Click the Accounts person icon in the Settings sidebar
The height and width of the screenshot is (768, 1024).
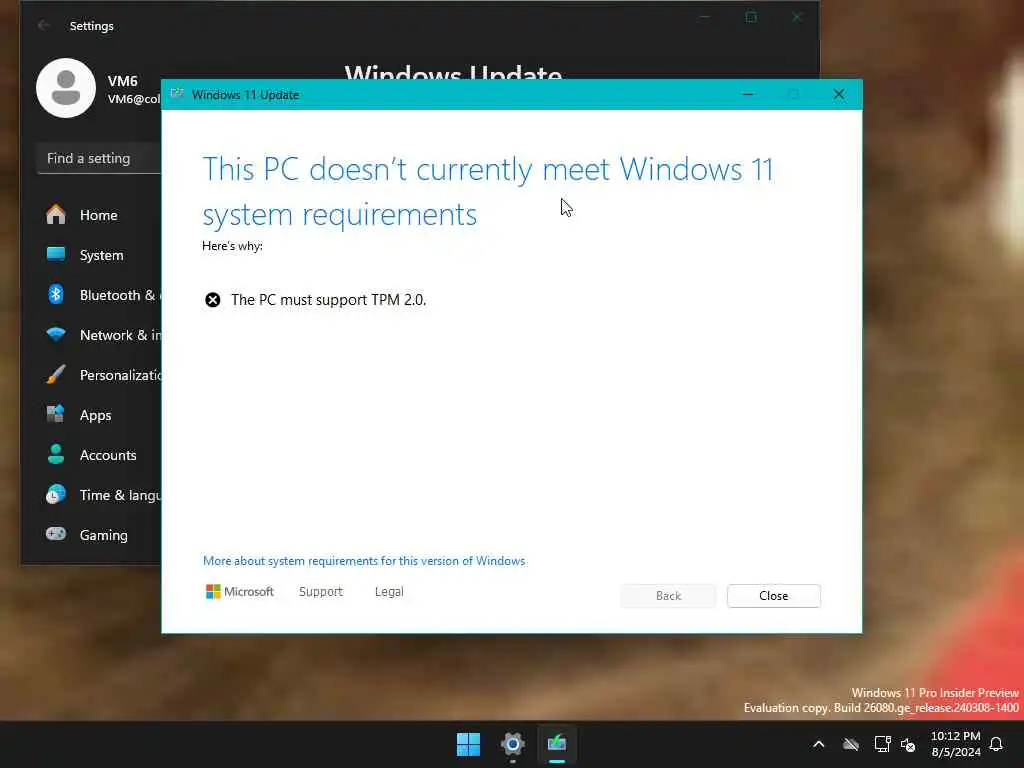point(56,455)
